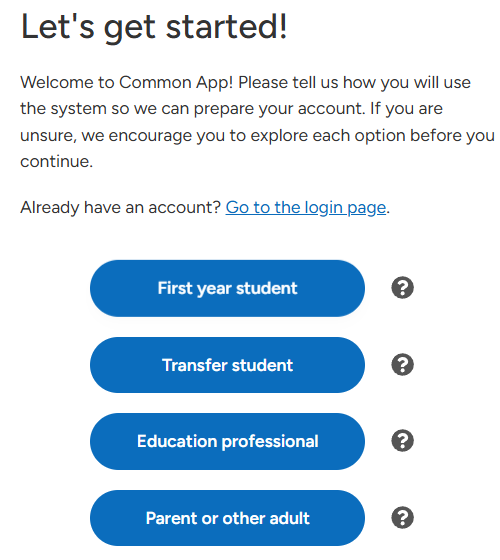Start account creation as a first-year applicant
Screen dimensions: 500x560
click(x=227, y=288)
